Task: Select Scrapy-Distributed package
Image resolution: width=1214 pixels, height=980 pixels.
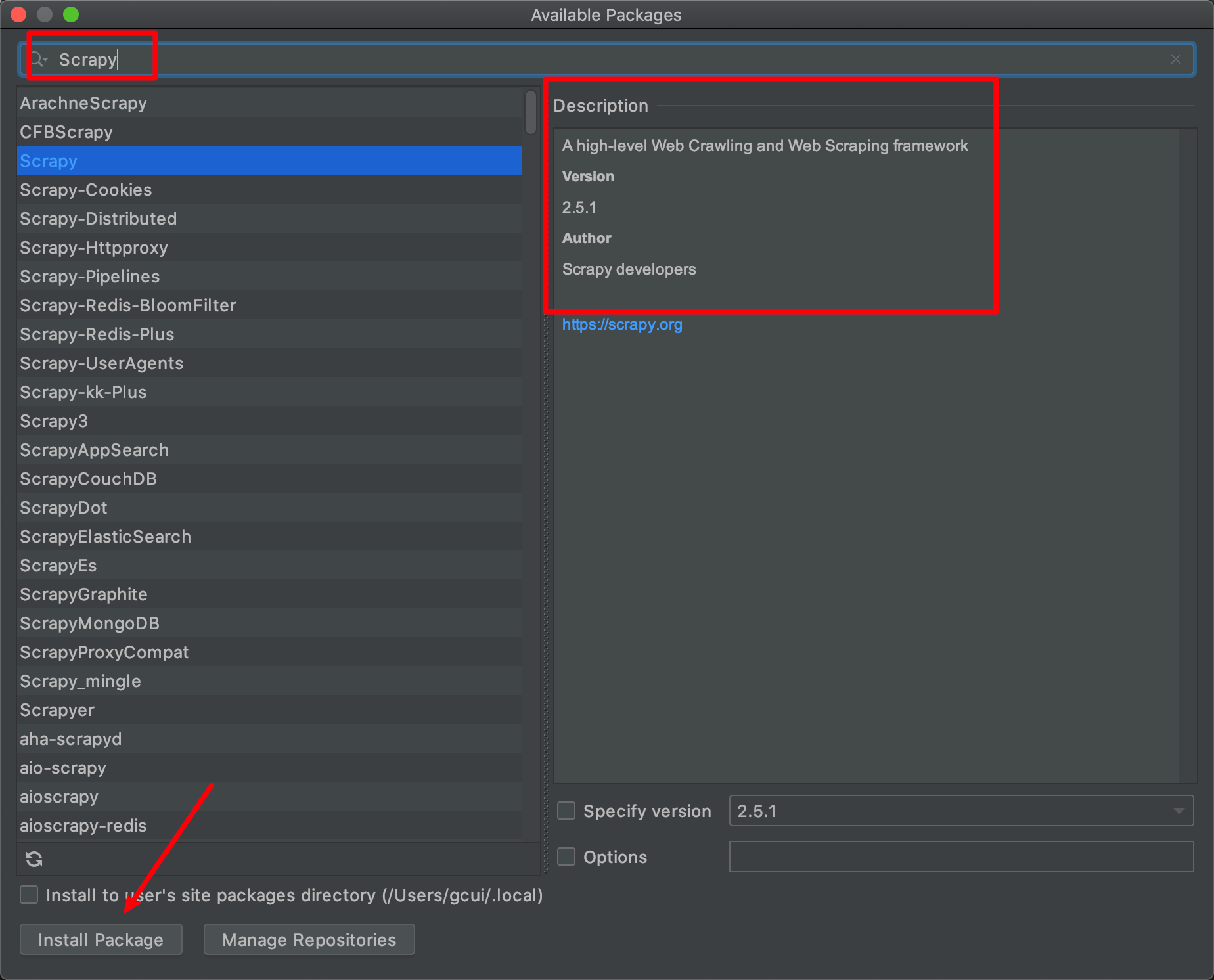Action: tap(269, 219)
